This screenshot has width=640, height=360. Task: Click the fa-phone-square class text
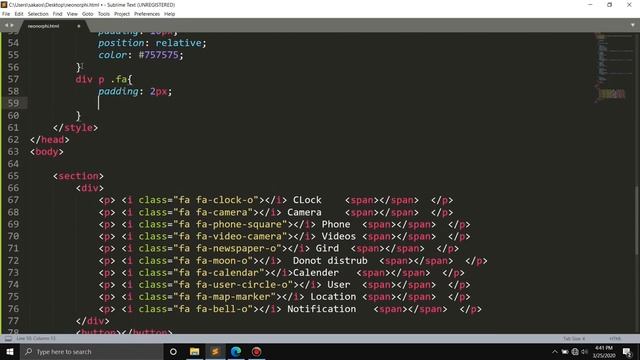click(x=239, y=224)
